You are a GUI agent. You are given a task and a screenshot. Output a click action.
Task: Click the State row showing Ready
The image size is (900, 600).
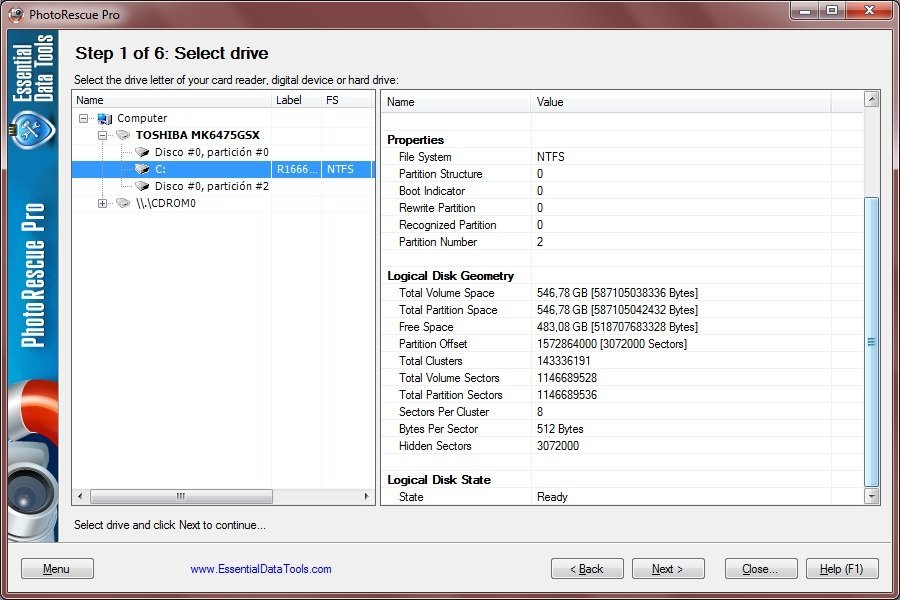(622, 497)
